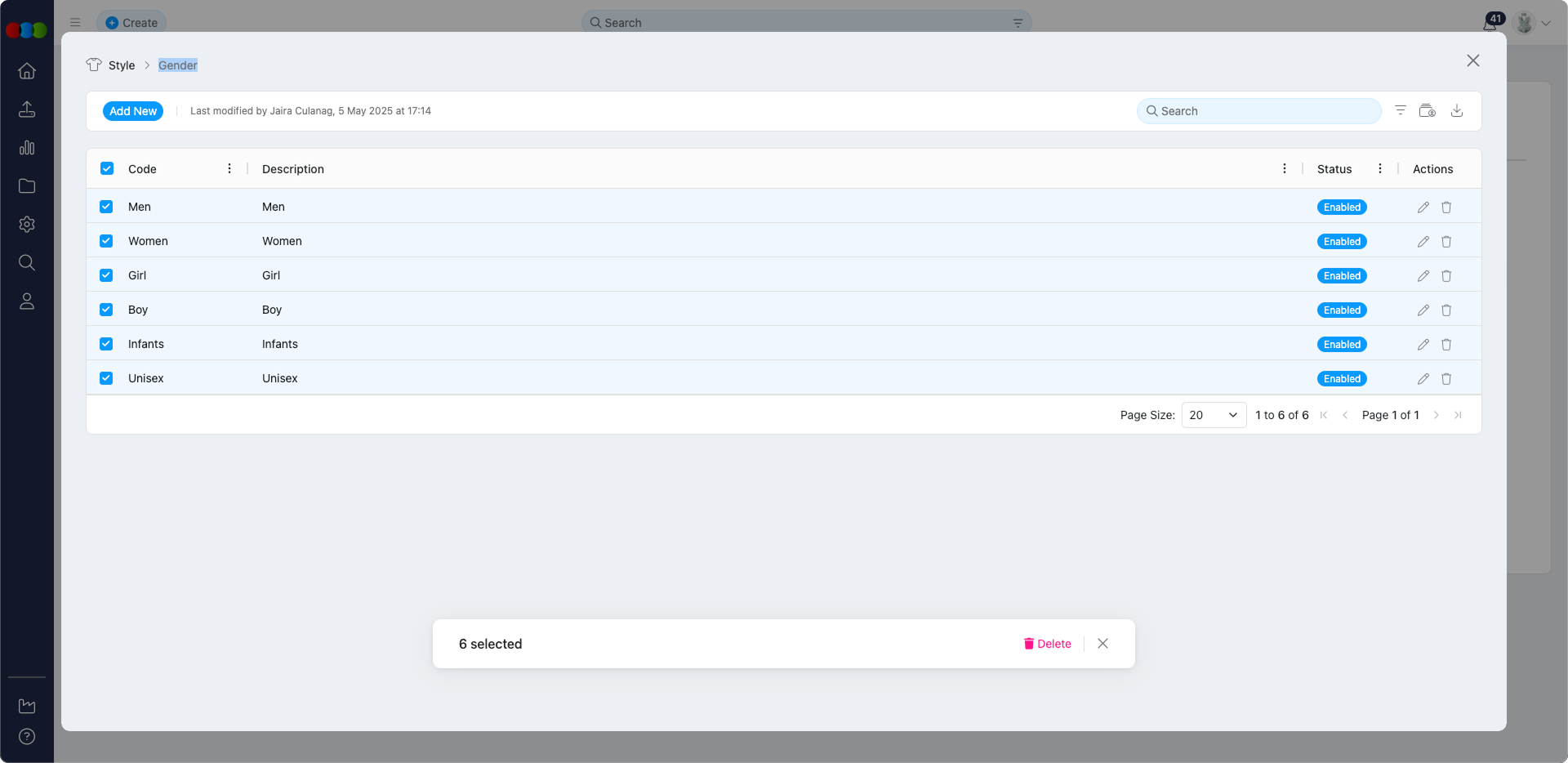Open Code column options menu

(229, 169)
